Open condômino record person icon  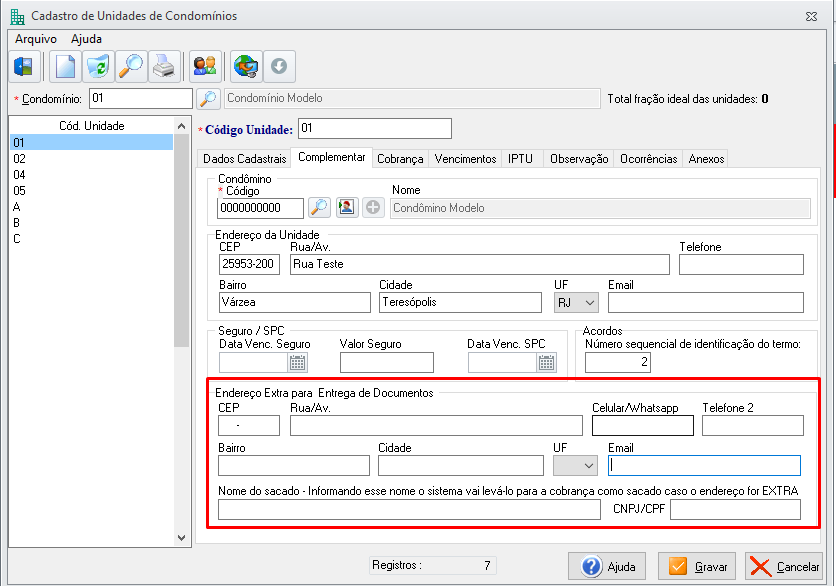click(347, 207)
